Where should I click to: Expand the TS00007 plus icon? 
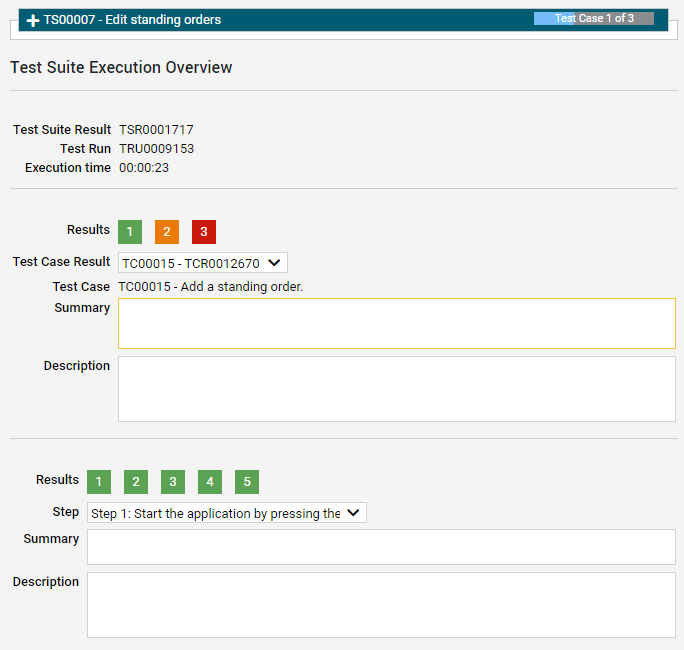pos(33,20)
